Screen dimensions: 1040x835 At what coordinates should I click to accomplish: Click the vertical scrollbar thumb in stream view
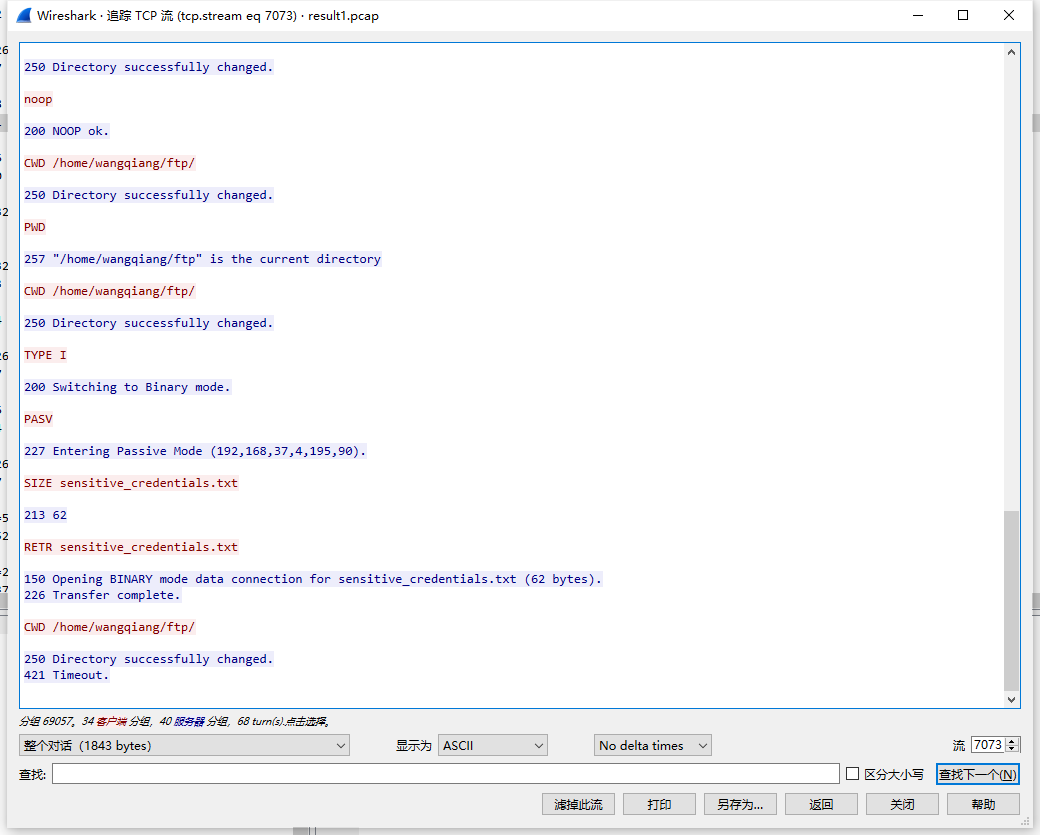[1011, 600]
